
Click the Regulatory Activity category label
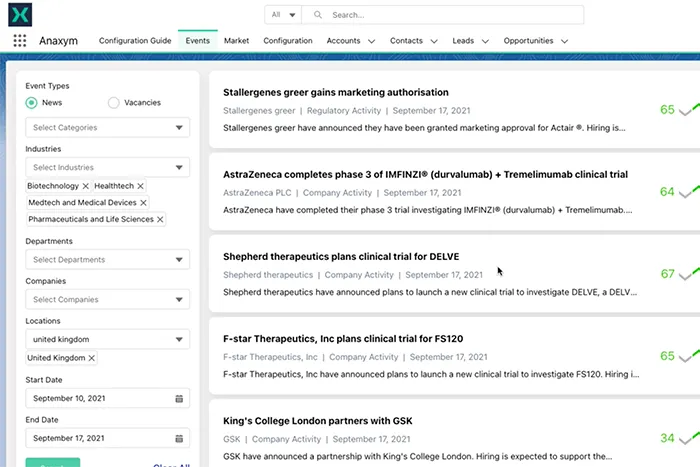coord(344,111)
